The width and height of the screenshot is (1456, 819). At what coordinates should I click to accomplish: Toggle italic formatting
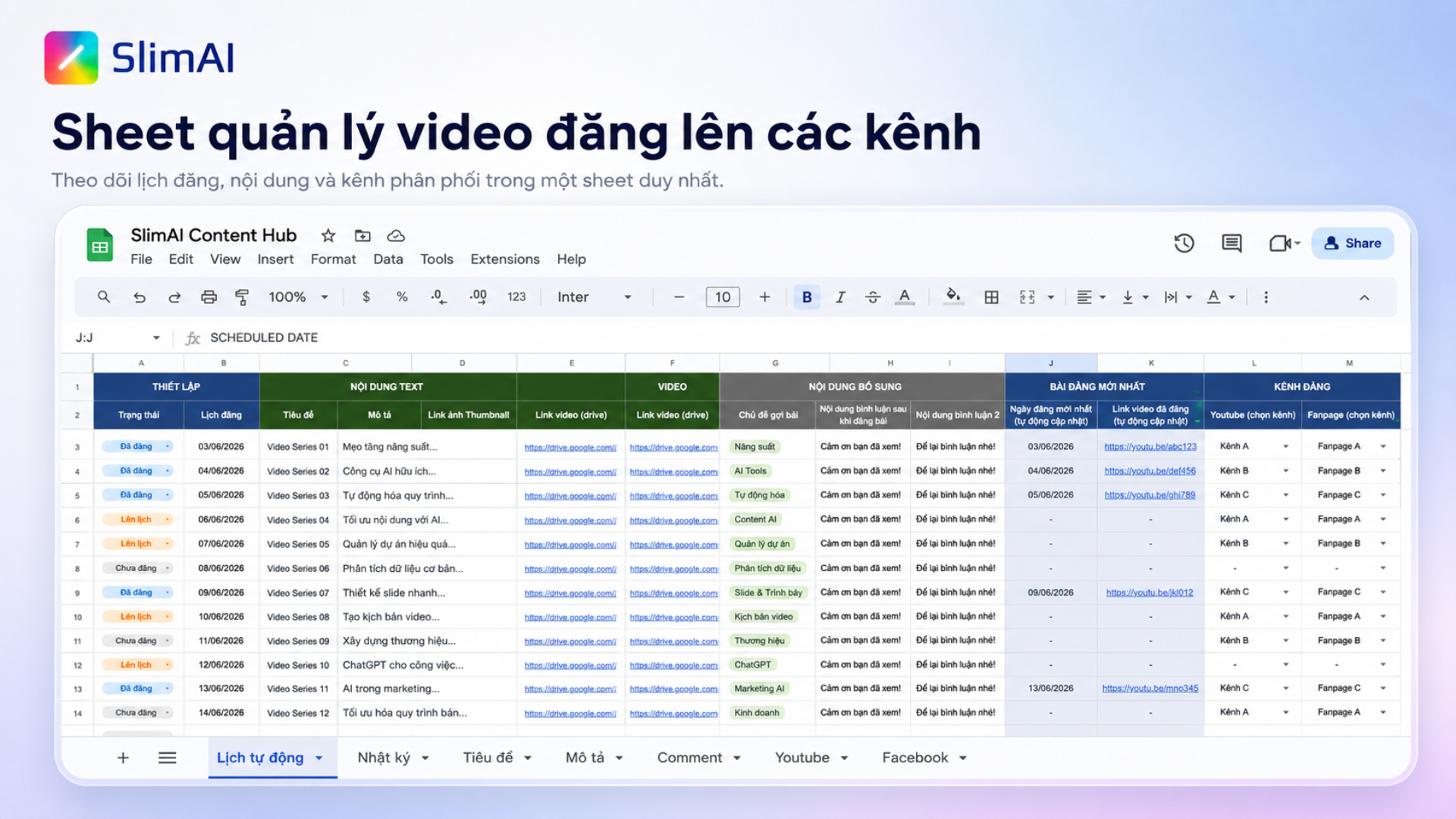(x=840, y=297)
